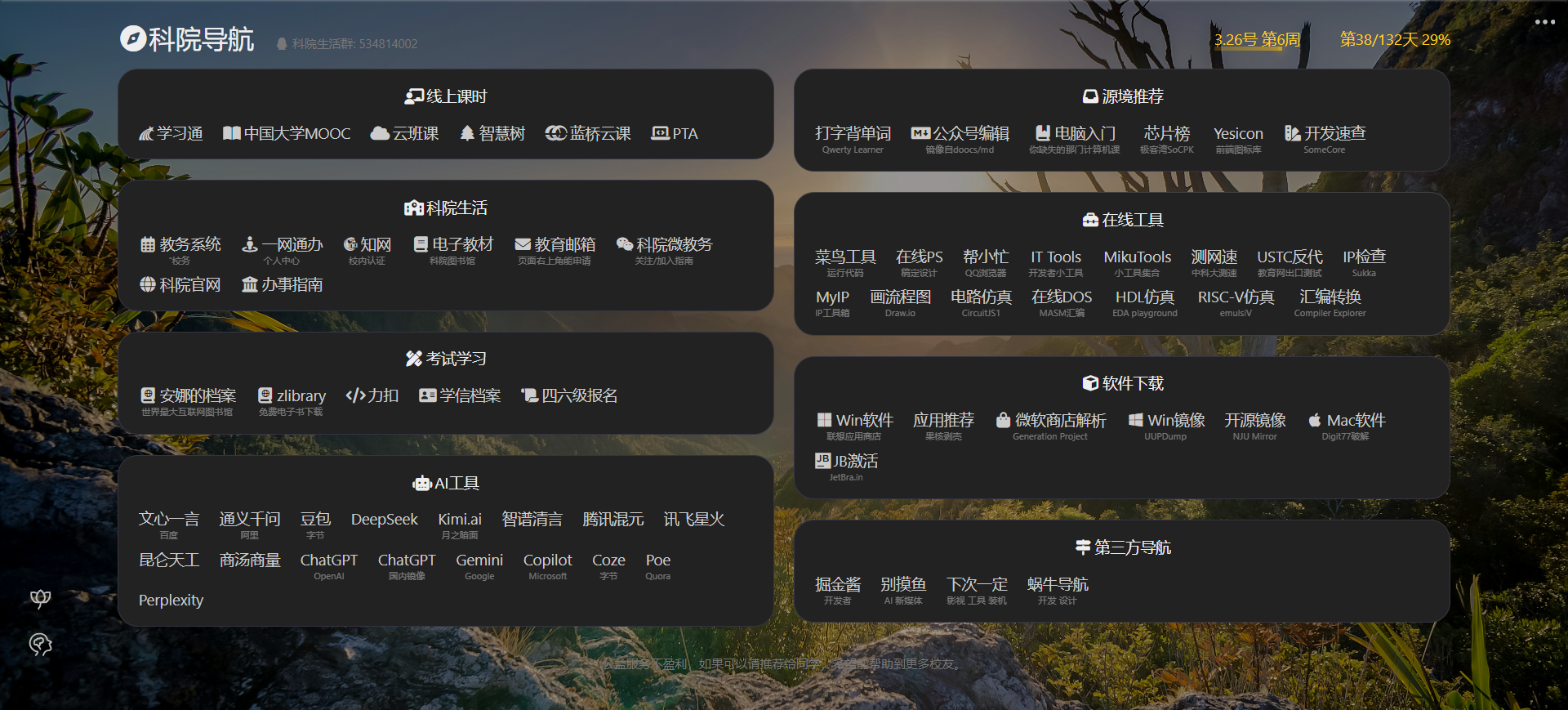This screenshot has height=710, width=1568.
Task: Open Kimi.ai link
Action: [x=460, y=525]
